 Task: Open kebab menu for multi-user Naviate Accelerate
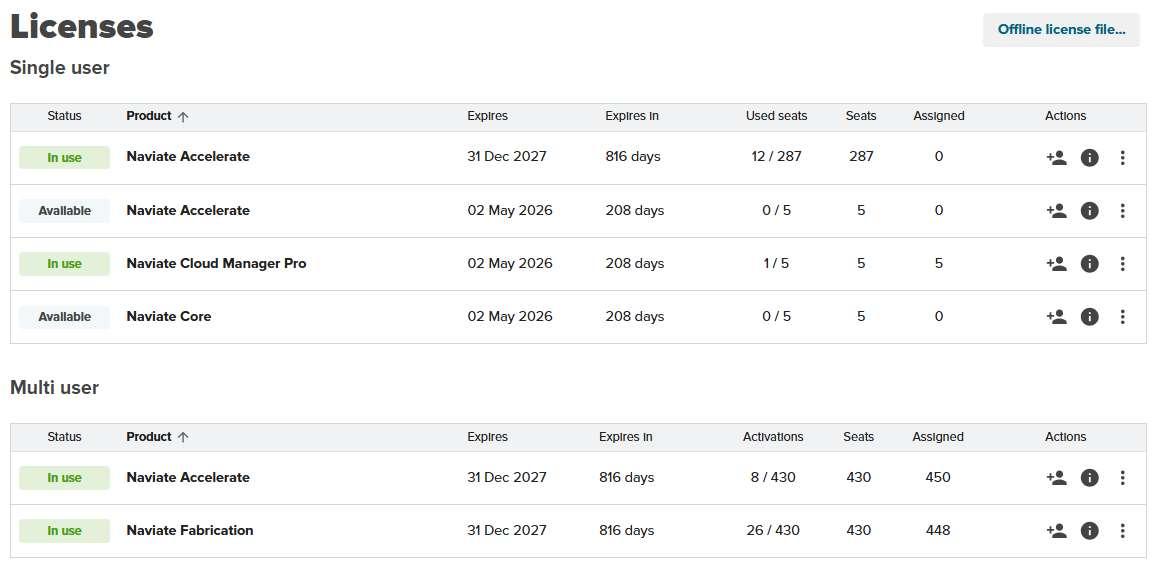(x=1123, y=478)
